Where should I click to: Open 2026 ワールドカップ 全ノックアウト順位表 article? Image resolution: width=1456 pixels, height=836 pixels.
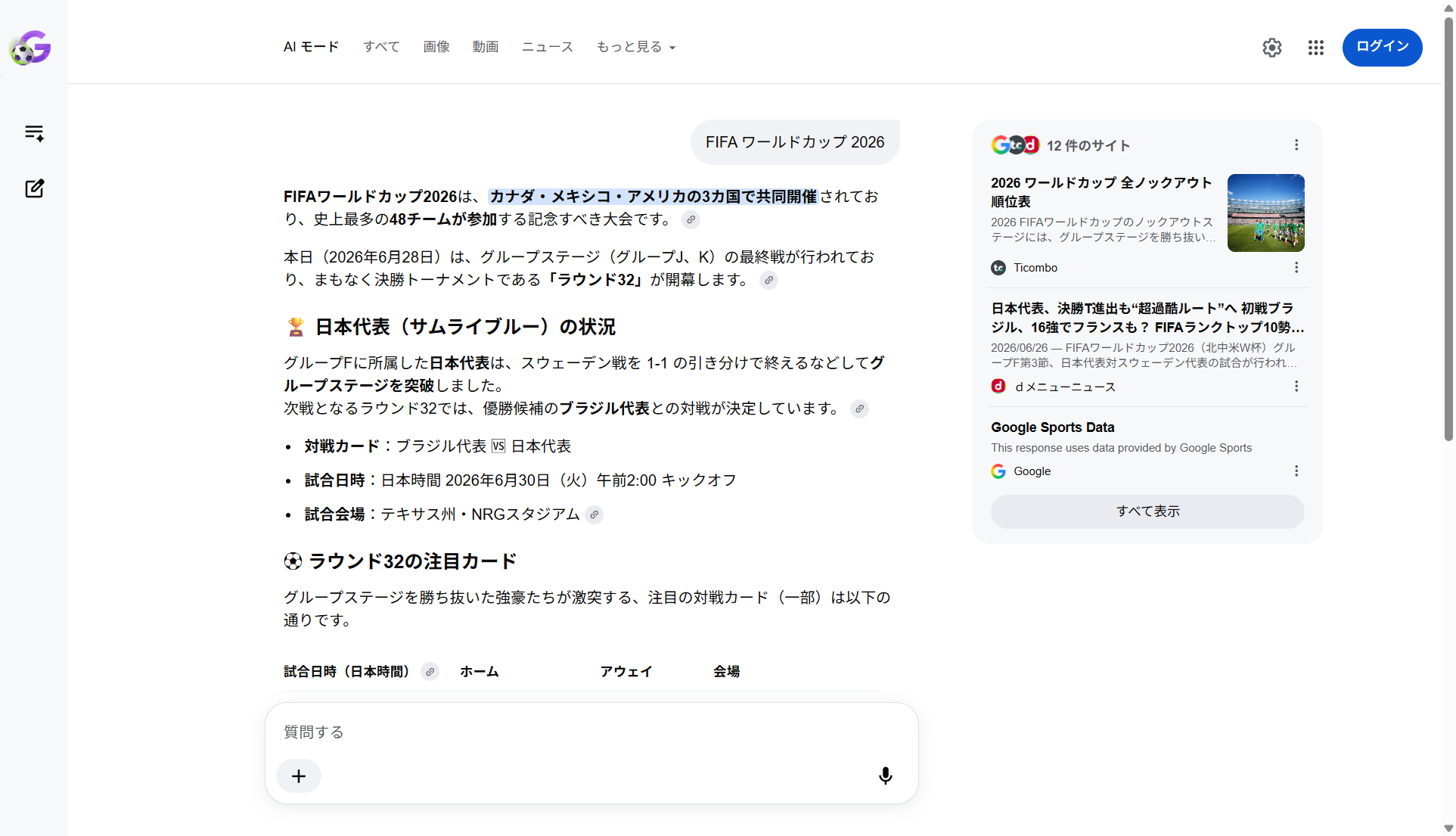click(1101, 192)
